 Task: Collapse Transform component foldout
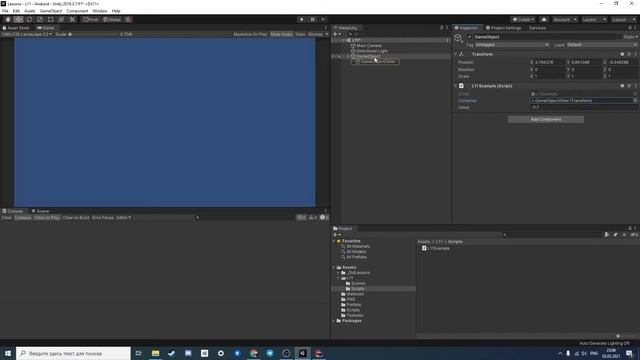tap(456, 54)
